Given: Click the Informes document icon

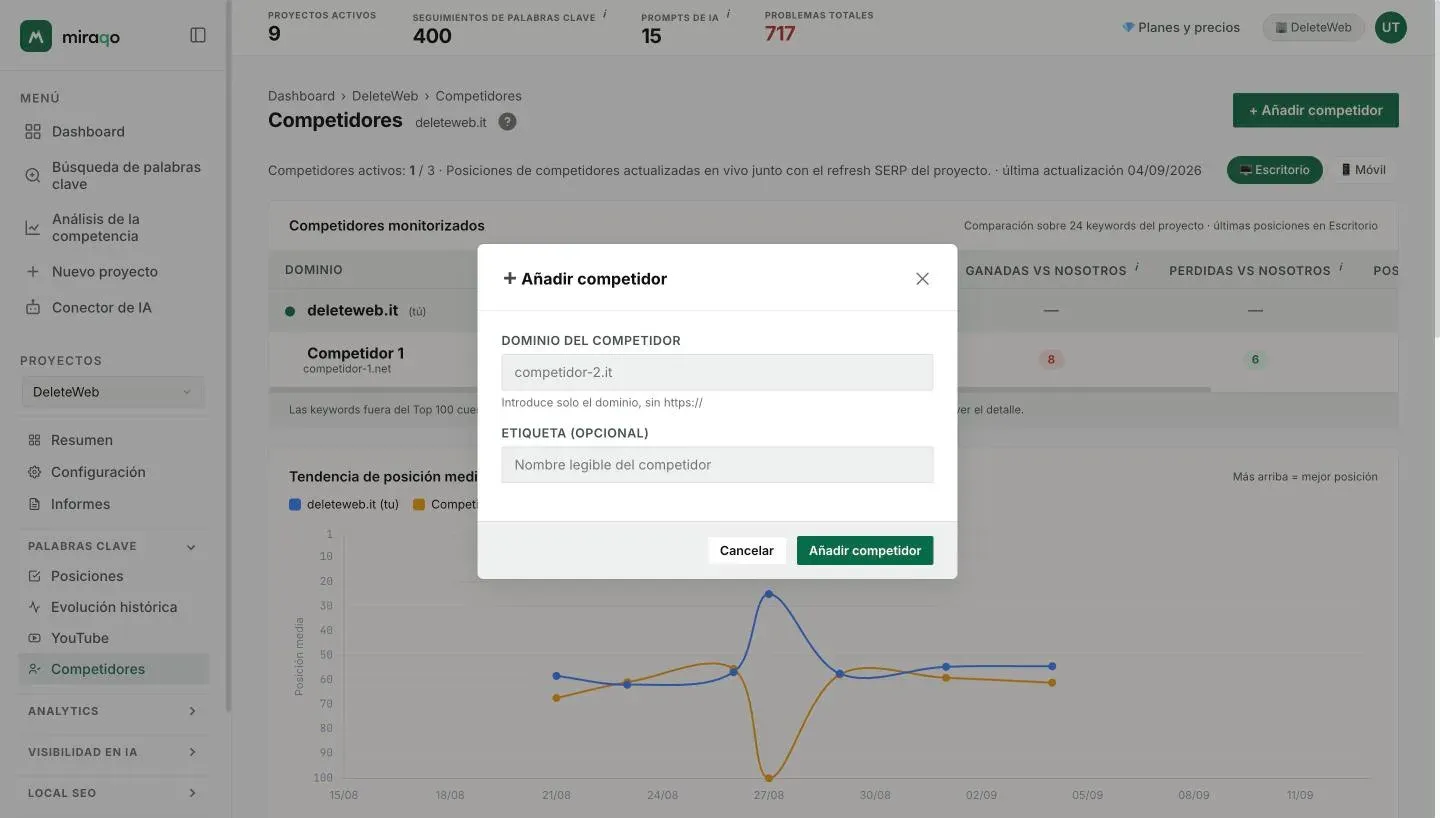Looking at the screenshot, I should [x=34, y=504].
